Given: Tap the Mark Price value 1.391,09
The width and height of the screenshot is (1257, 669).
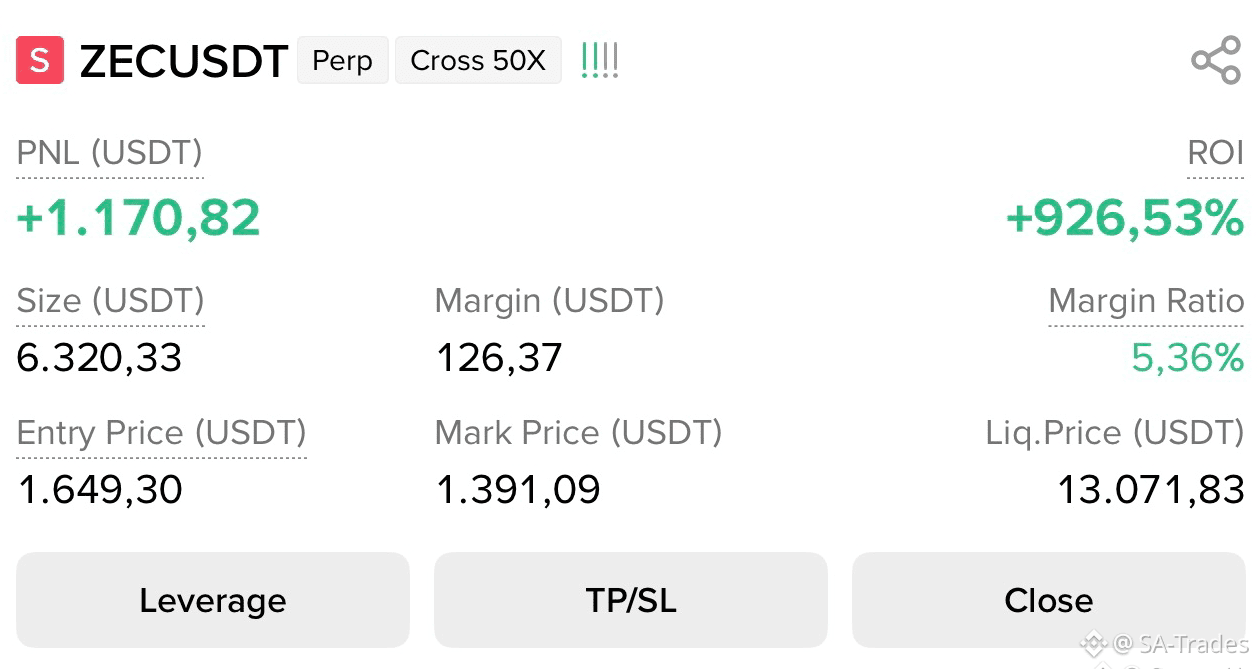Looking at the screenshot, I should 518,490.
